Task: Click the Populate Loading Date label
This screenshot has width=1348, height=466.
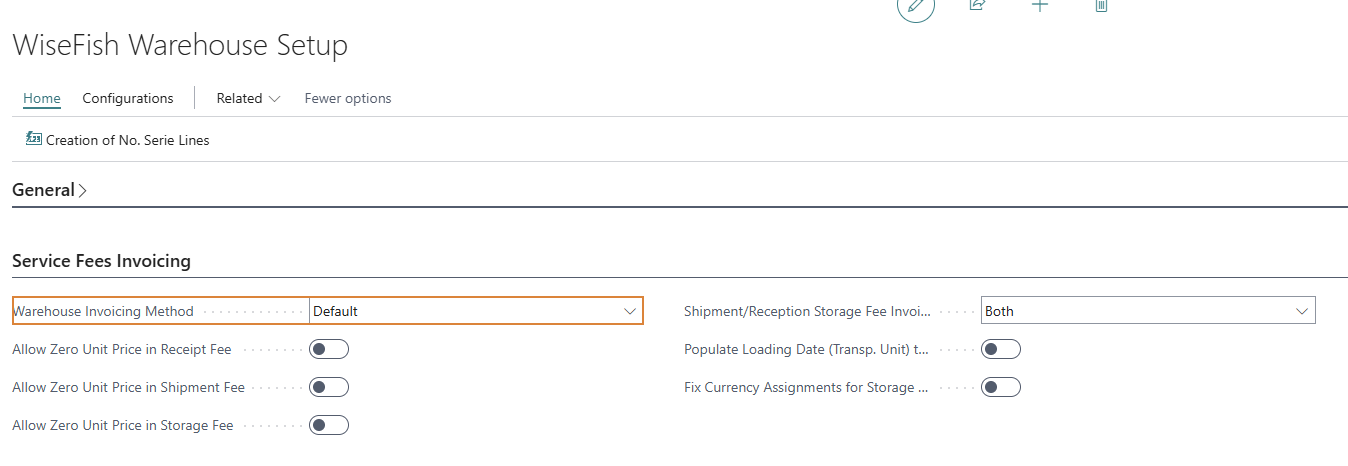Action: coord(807,349)
